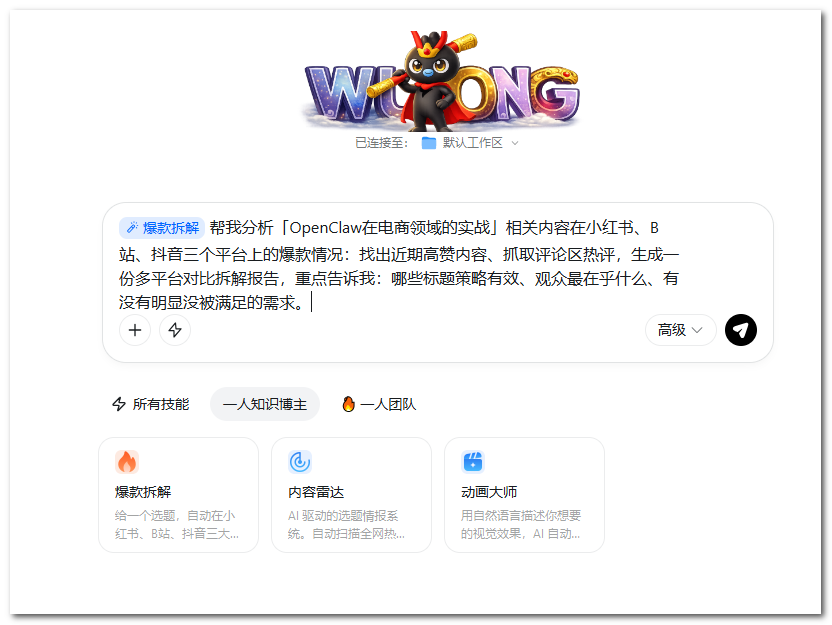Viewport: 832px width, 625px height.
Task: Open the 内容雷达 skill card title
Action: click(x=316, y=492)
